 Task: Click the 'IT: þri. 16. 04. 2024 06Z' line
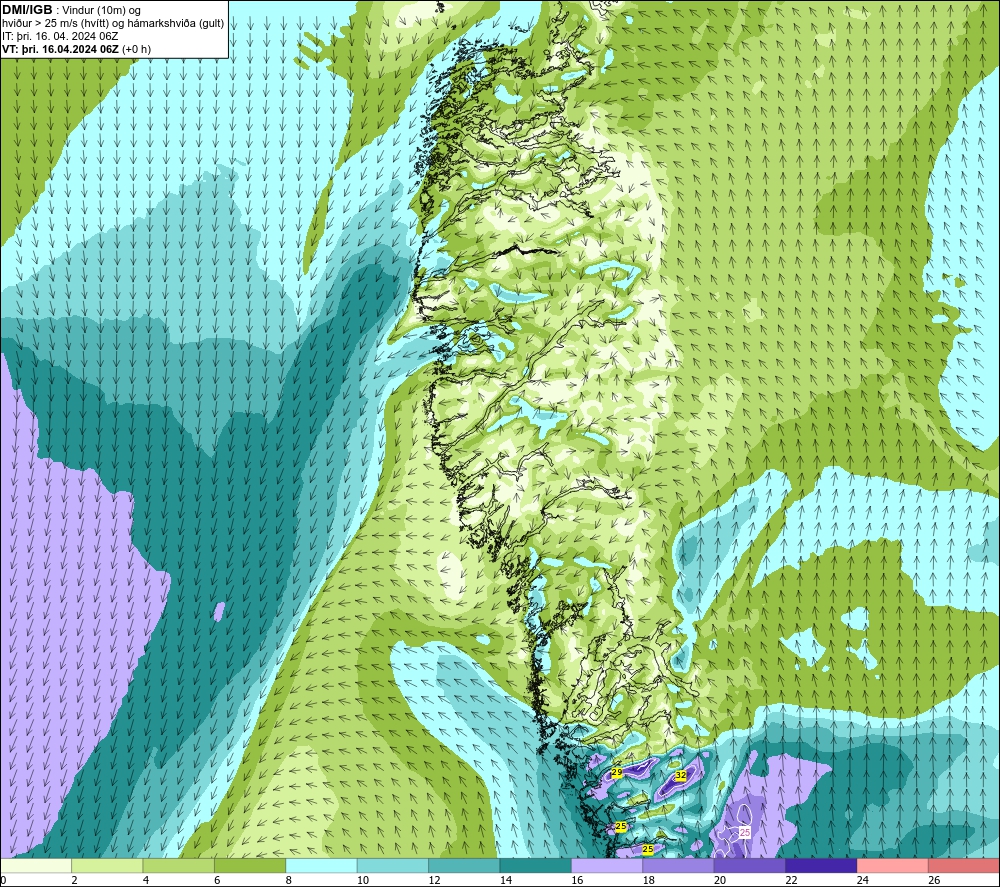coord(60,36)
